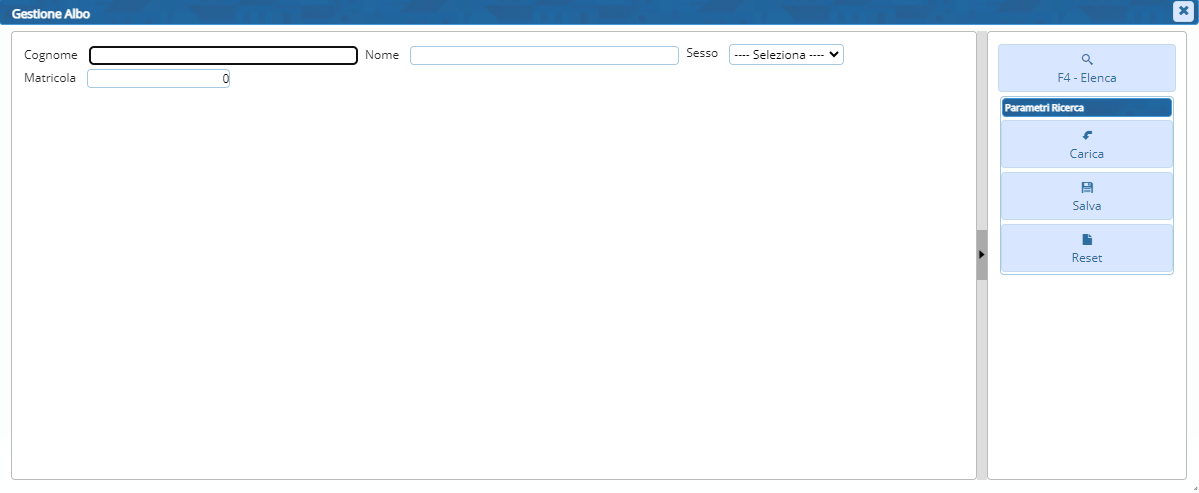Click the Matricola field label
The height and width of the screenshot is (493, 1199).
click(x=50, y=77)
